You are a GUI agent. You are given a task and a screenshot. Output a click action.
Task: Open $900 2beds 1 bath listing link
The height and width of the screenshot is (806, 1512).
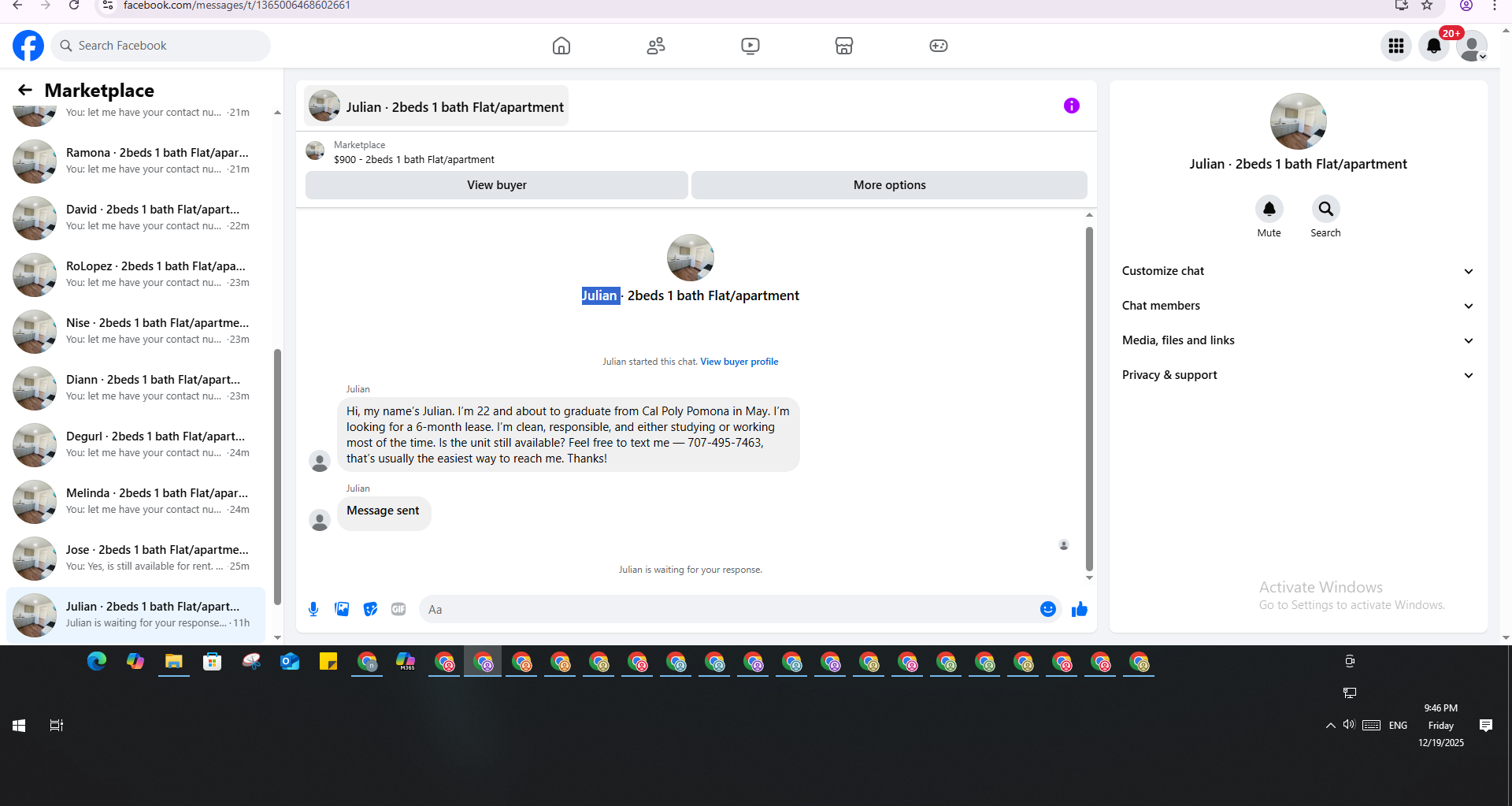(413, 159)
